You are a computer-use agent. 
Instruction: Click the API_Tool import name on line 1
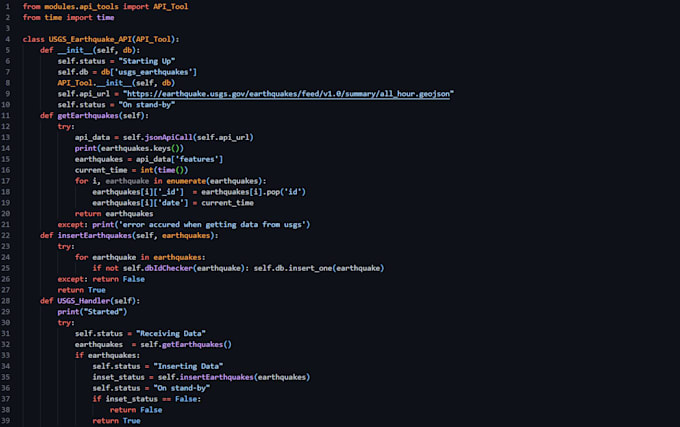(170, 7)
